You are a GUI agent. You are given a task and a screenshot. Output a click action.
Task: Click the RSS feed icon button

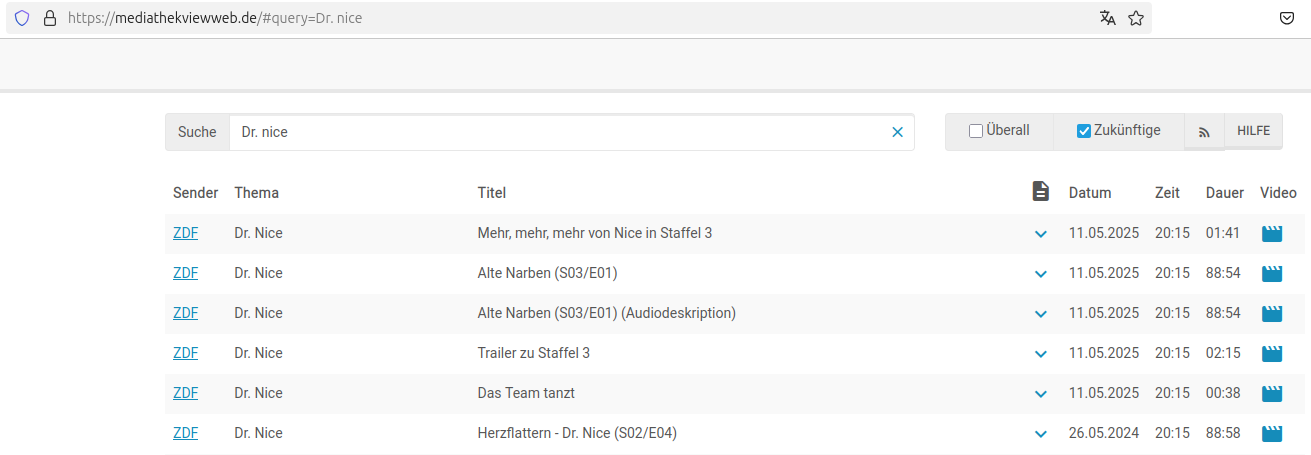click(x=1204, y=132)
